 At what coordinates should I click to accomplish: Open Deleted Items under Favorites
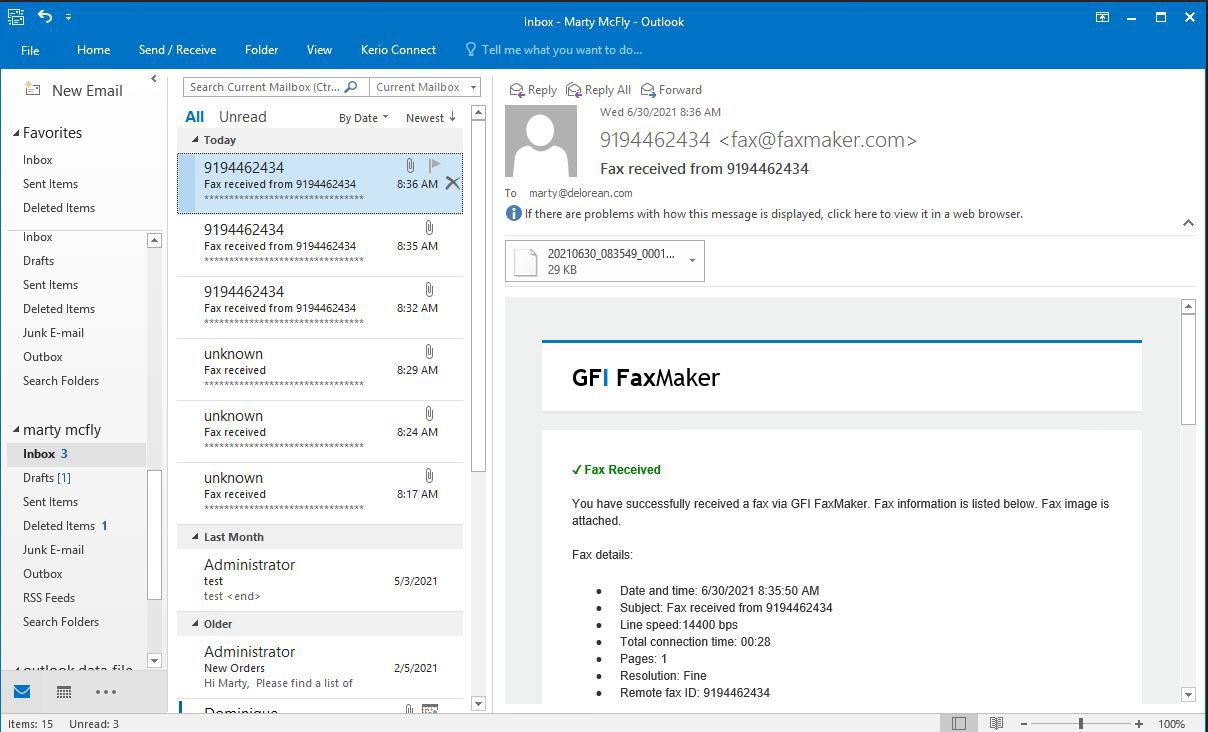pyautogui.click(x=59, y=208)
